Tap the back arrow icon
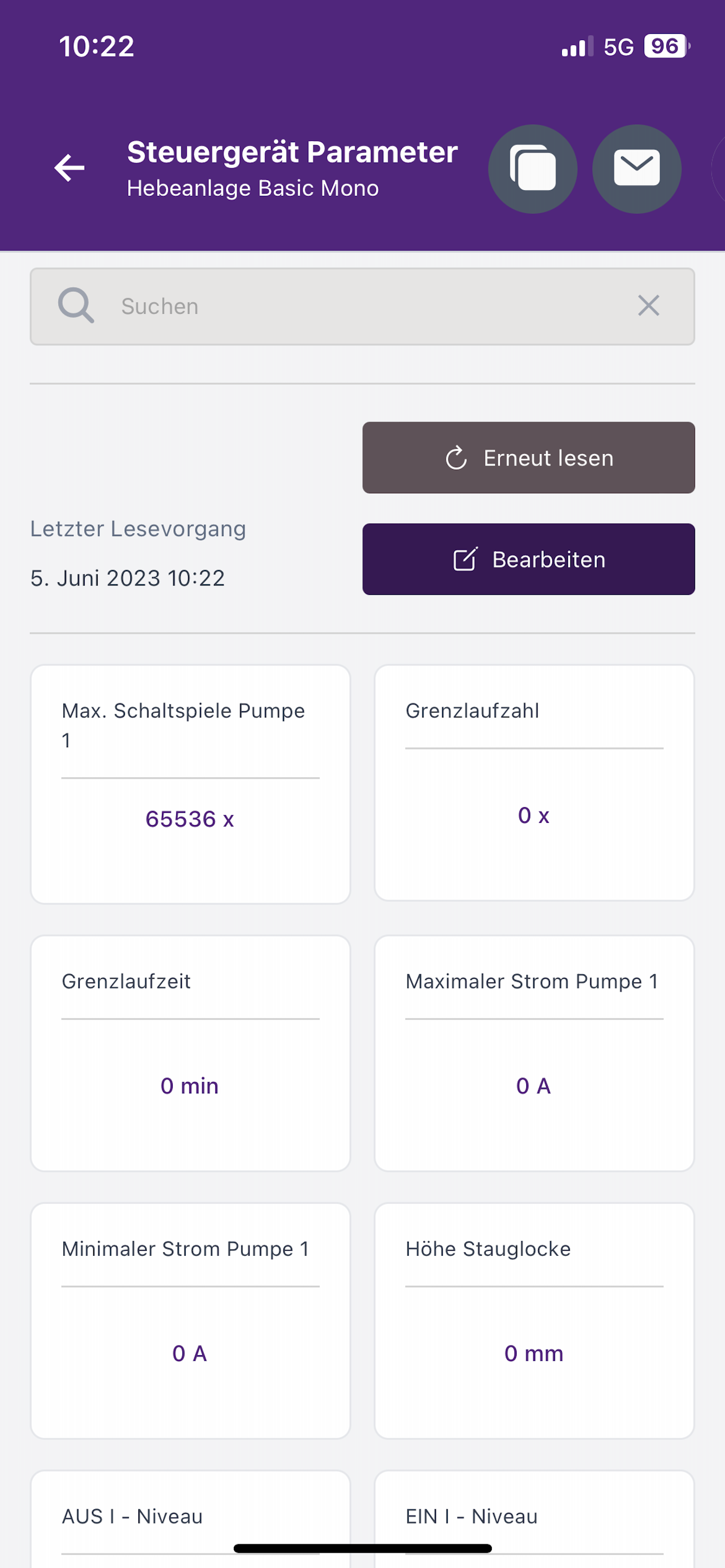725x1568 pixels. [x=69, y=168]
